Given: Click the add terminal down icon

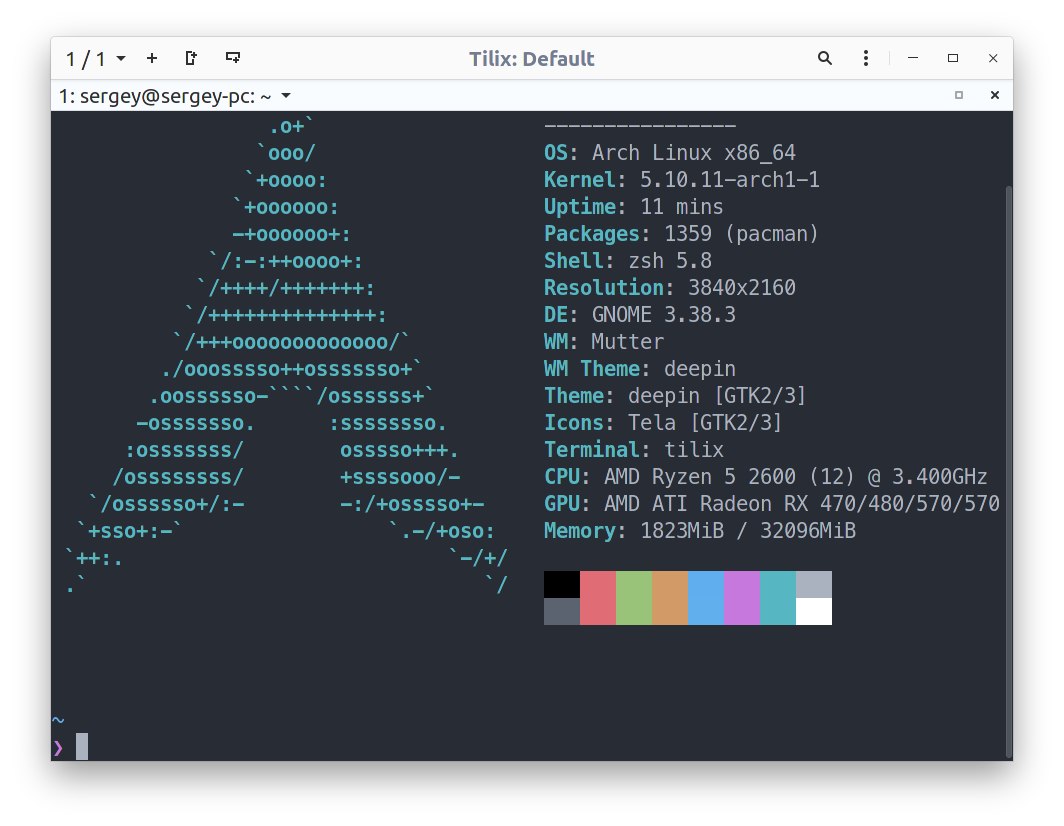Looking at the screenshot, I should pyautogui.click(x=233, y=58).
